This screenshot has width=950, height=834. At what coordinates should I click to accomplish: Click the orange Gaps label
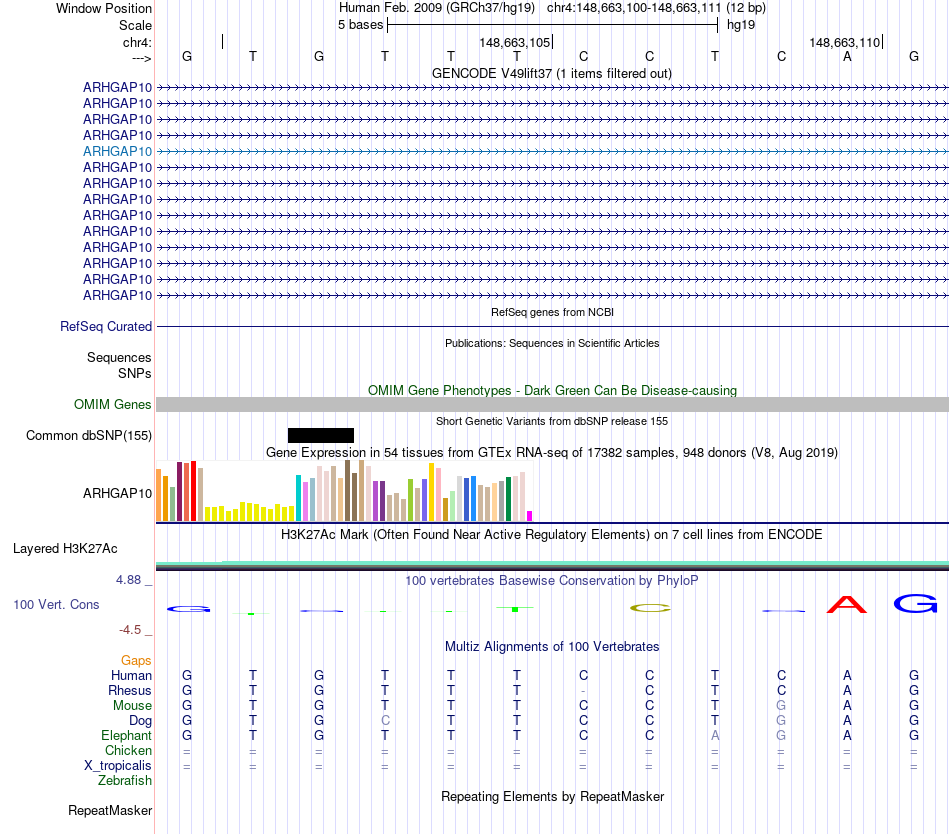pyautogui.click(x=136, y=660)
